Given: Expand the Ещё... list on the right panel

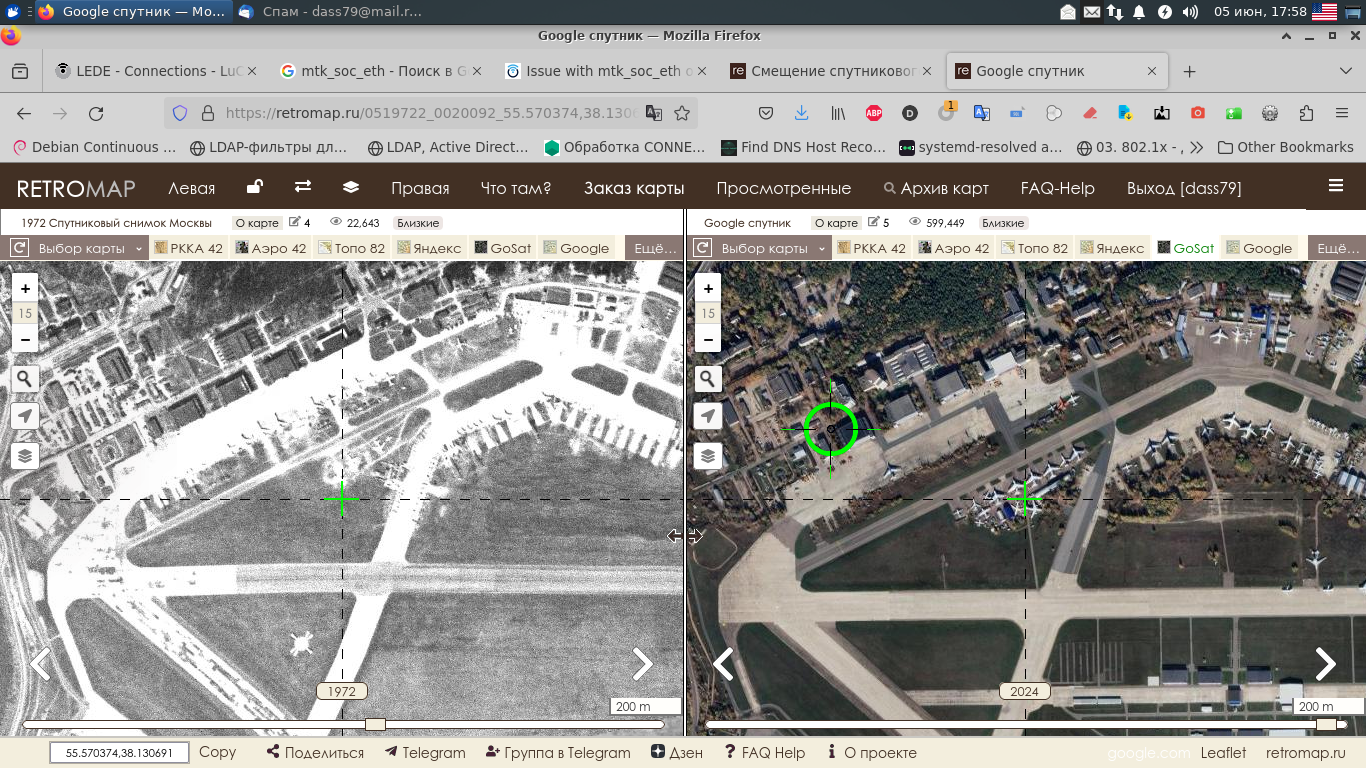Looking at the screenshot, I should click(x=1336, y=247).
